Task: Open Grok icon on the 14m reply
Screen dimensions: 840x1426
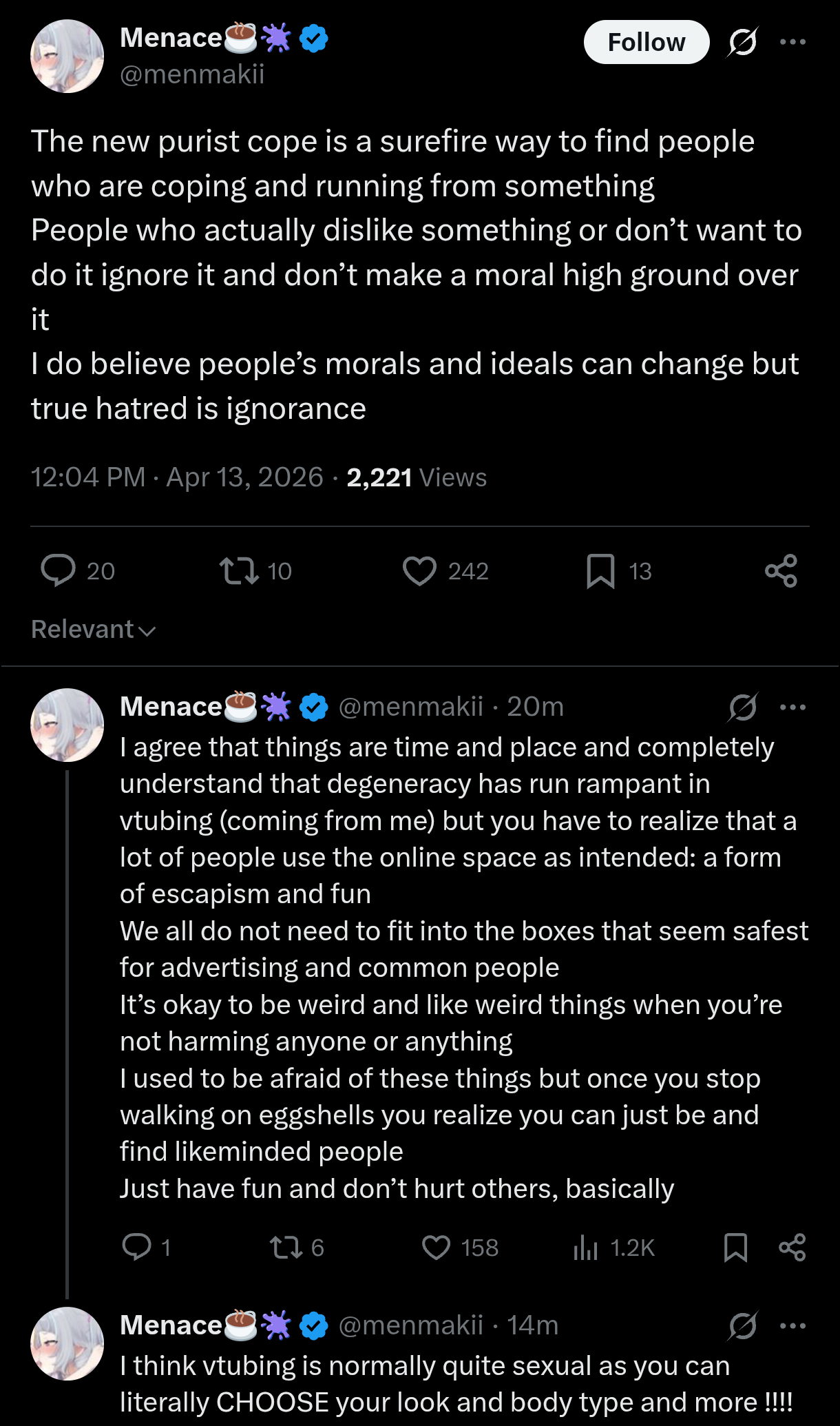Action: [742, 1325]
